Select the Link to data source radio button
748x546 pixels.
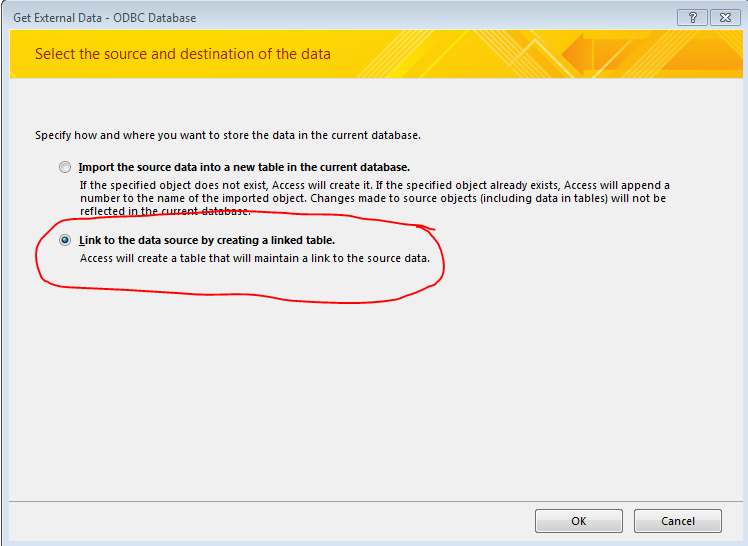coord(65,240)
